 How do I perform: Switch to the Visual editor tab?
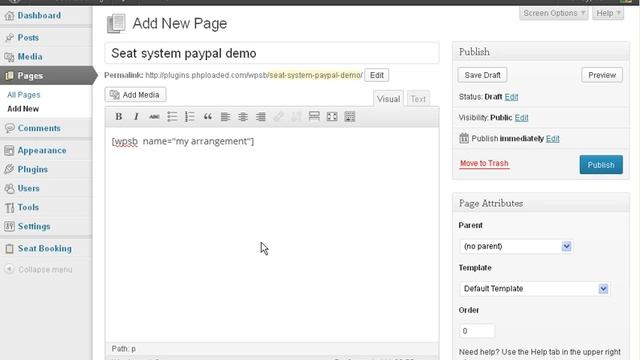(388, 99)
